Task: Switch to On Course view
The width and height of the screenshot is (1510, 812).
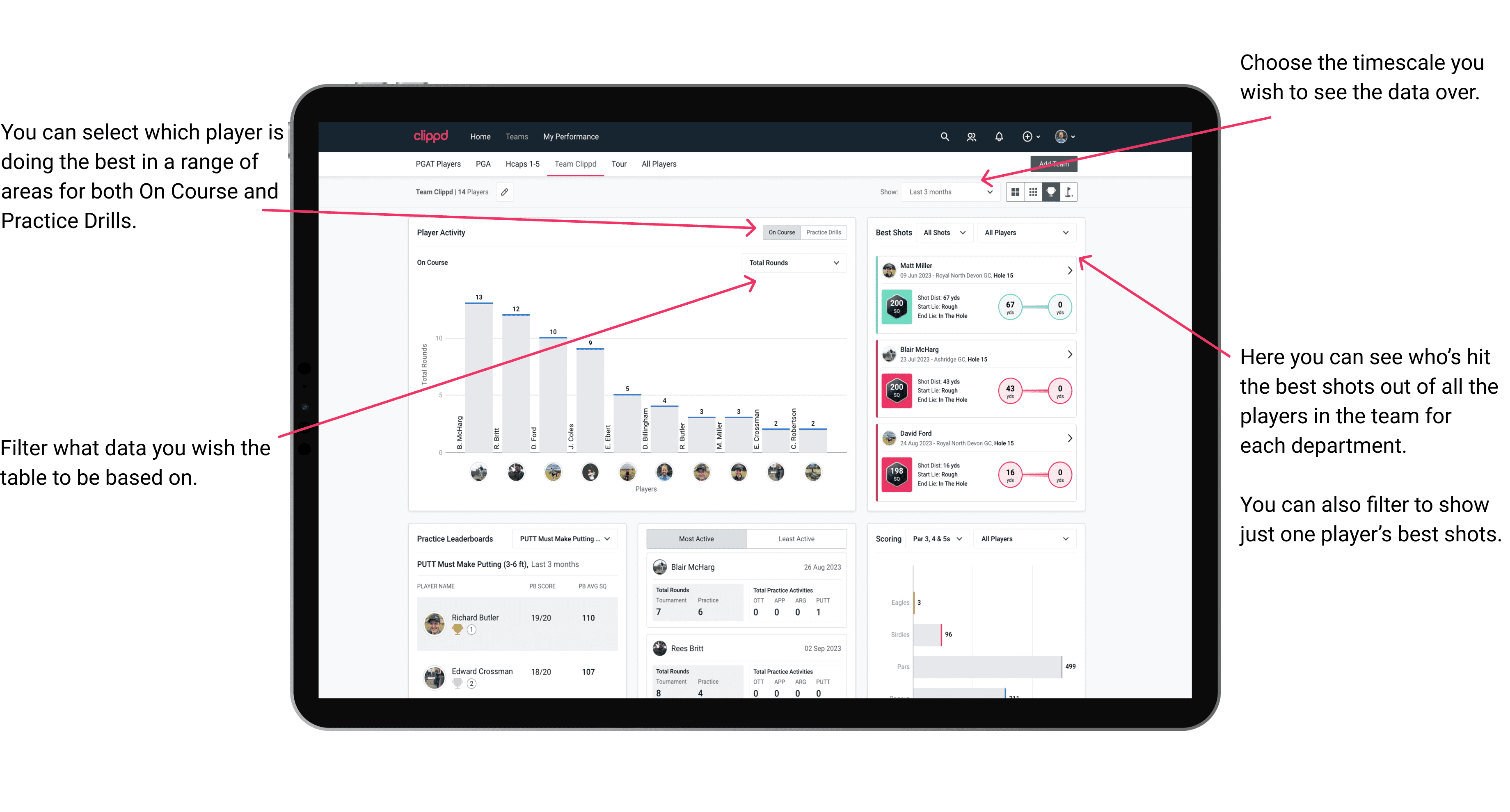Action: click(781, 232)
